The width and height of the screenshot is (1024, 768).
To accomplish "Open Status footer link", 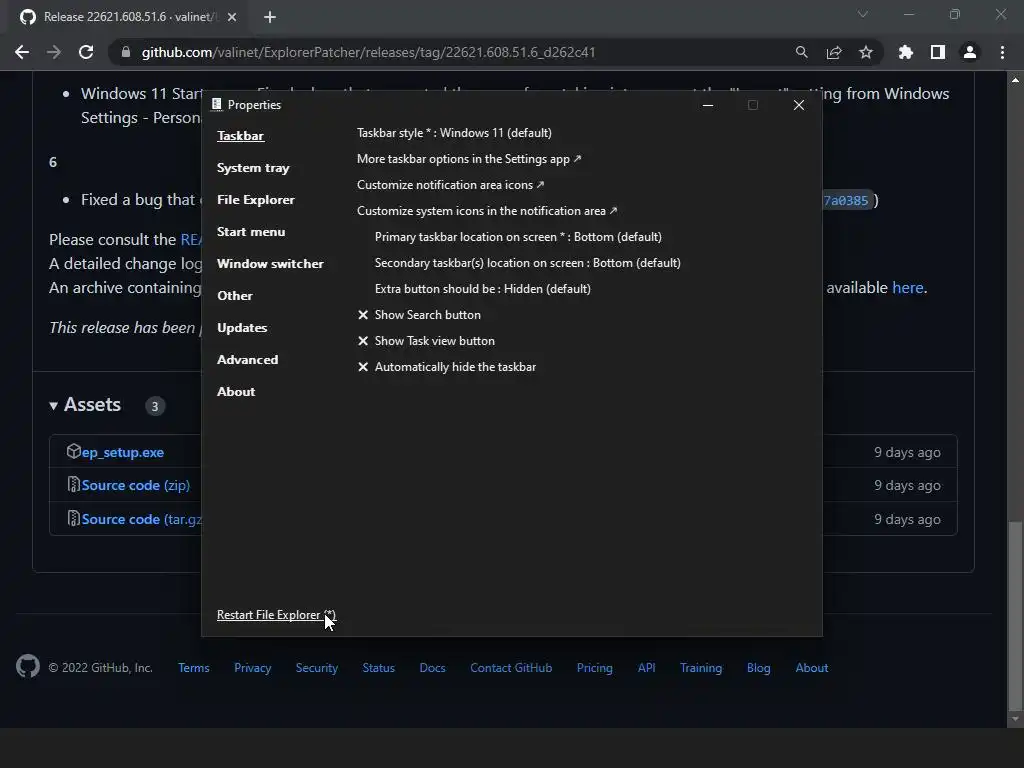I will point(379,667).
